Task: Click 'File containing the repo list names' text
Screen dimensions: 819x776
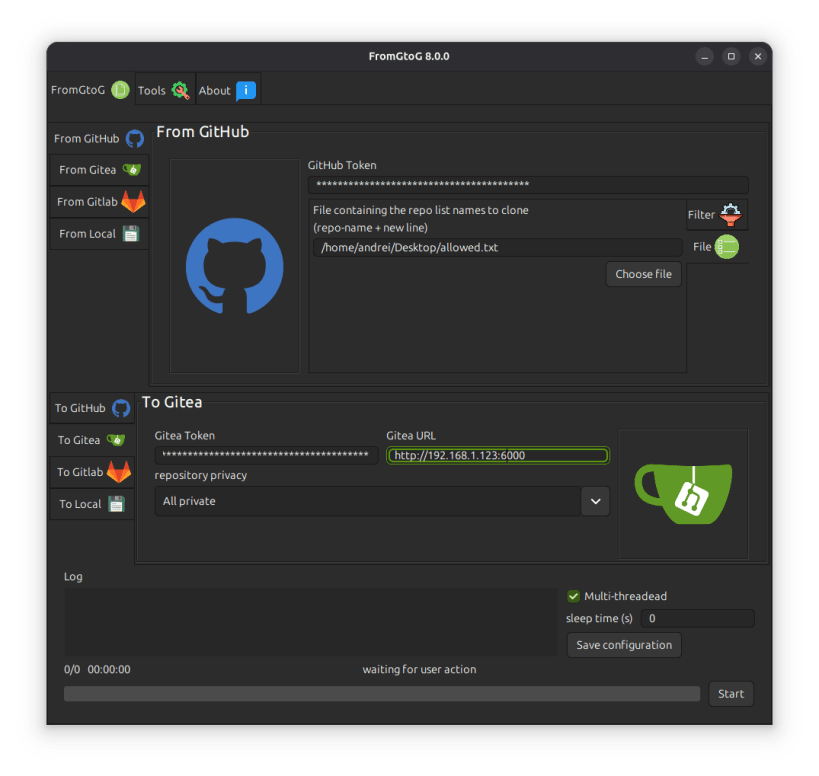Action: pos(420,210)
